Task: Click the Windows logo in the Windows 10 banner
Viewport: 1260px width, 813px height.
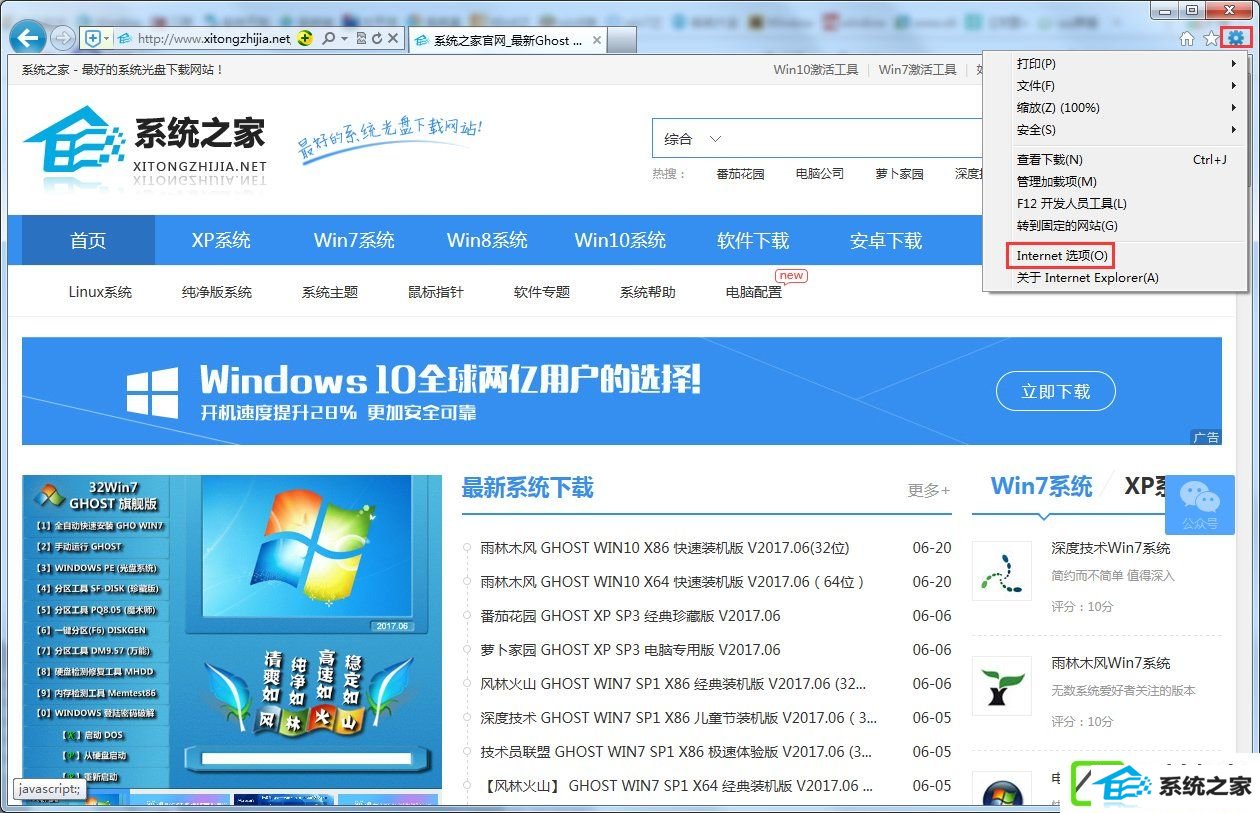Action: (152, 392)
